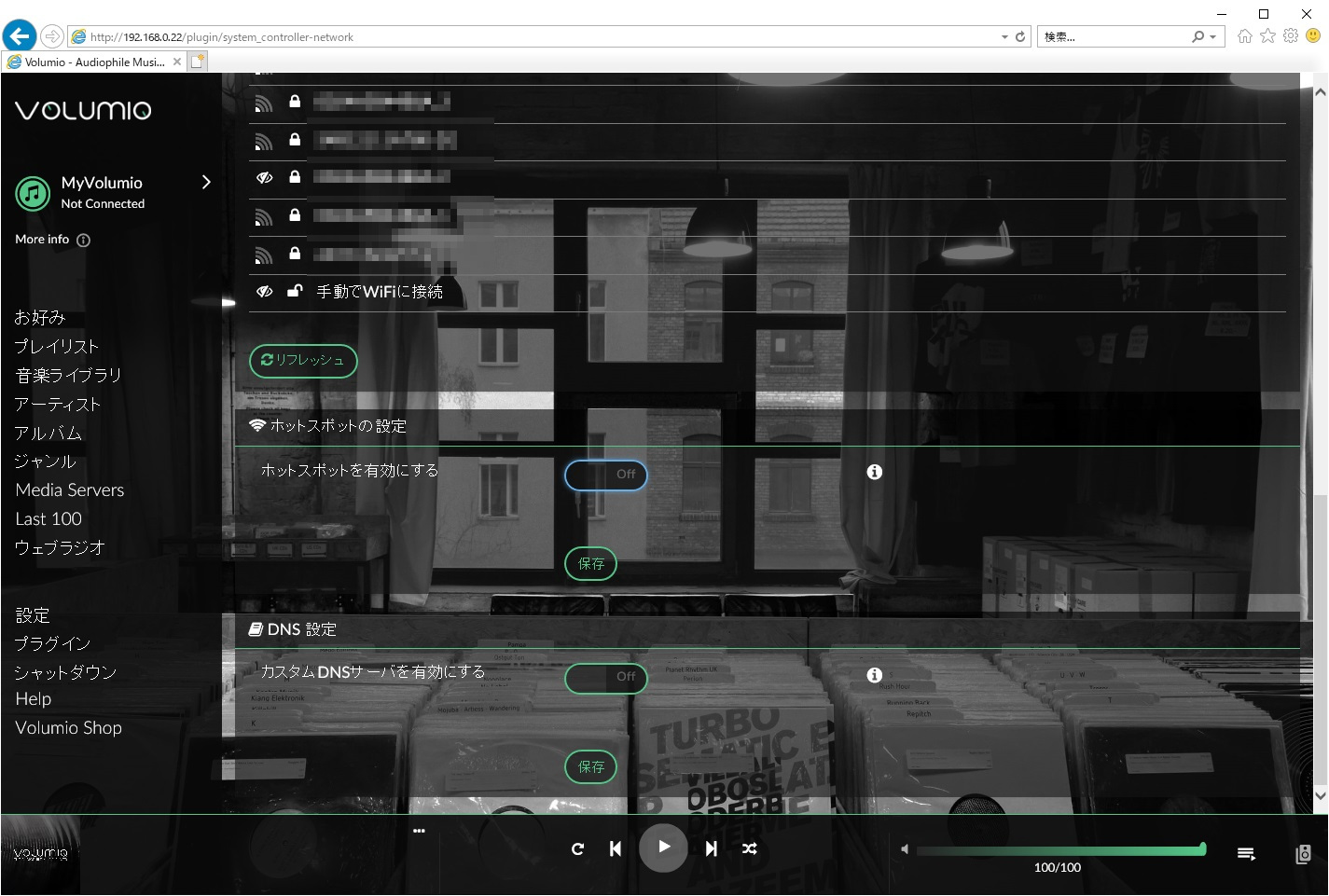Image resolution: width=1329 pixels, height=896 pixels.
Task: Click the info icon beside the hotspot toggle
Action: point(874,472)
